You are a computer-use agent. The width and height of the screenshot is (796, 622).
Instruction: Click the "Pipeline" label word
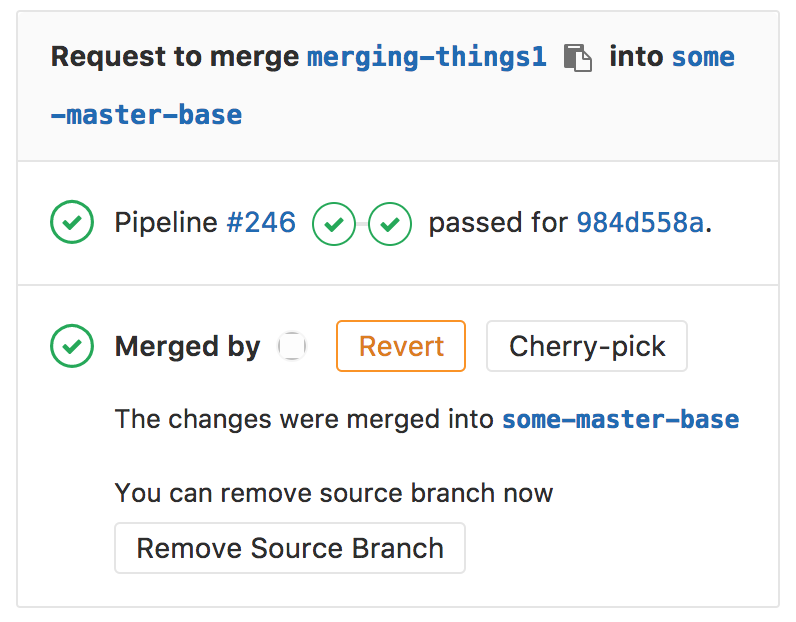point(166,223)
